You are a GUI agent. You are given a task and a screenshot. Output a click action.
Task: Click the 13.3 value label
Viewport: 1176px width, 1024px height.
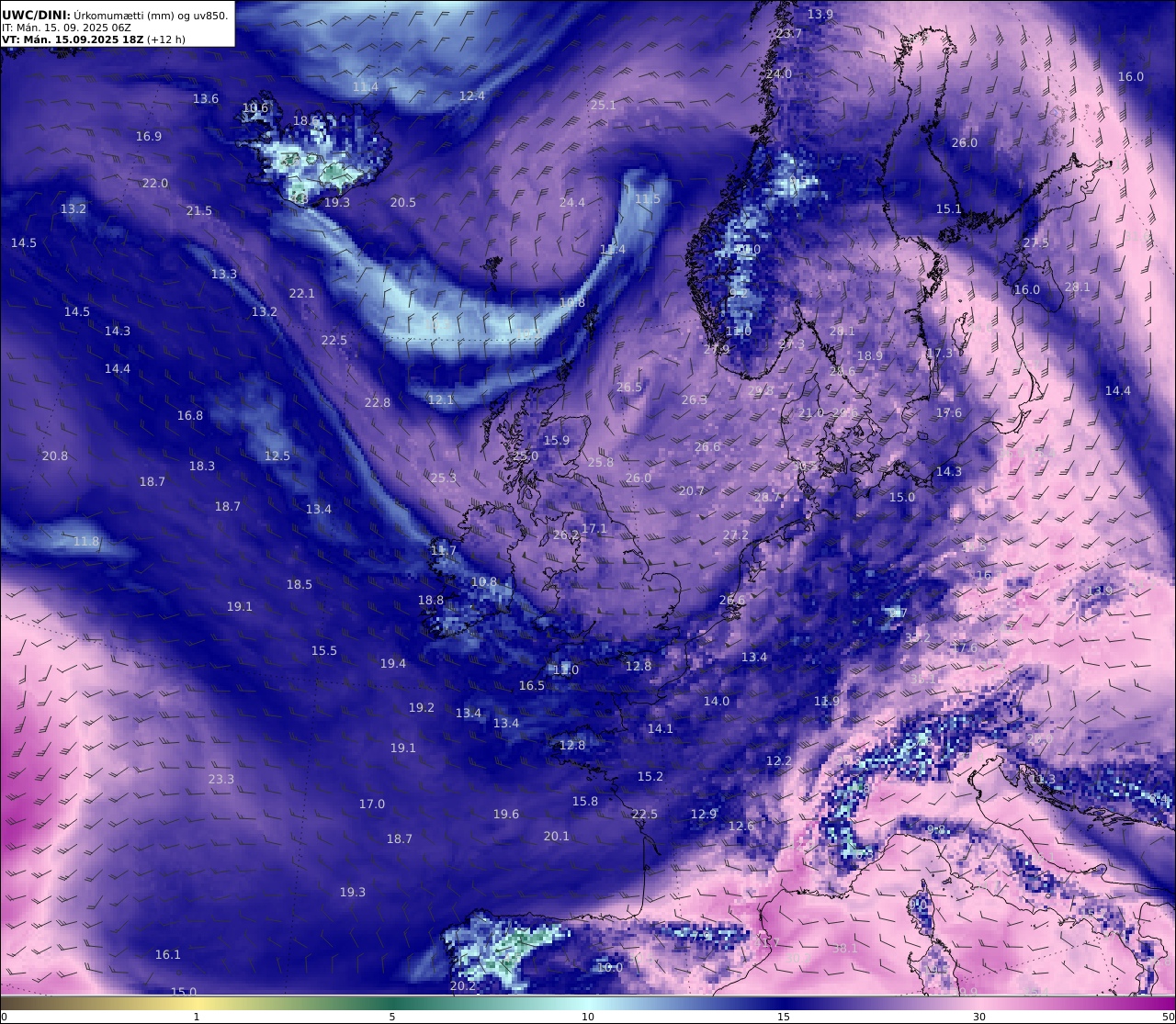(224, 274)
